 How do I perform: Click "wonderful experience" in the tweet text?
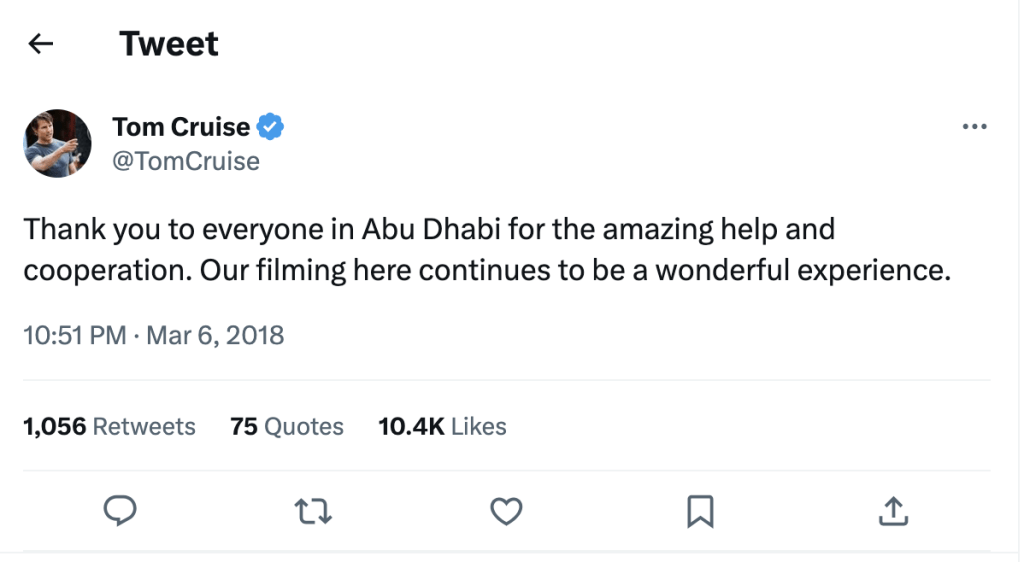tap(800, 272)
